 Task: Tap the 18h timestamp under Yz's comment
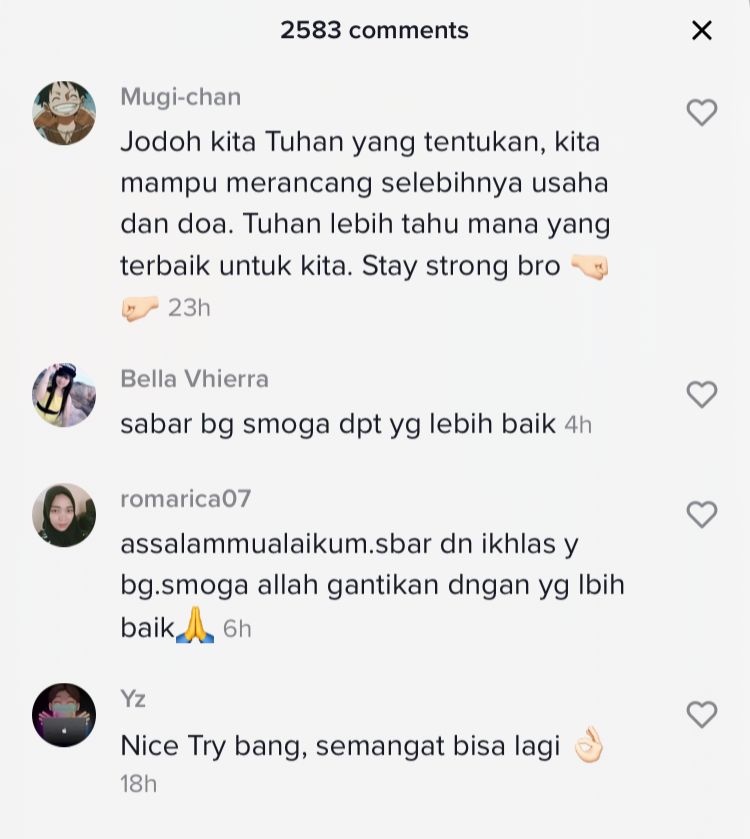click(139, 784)
